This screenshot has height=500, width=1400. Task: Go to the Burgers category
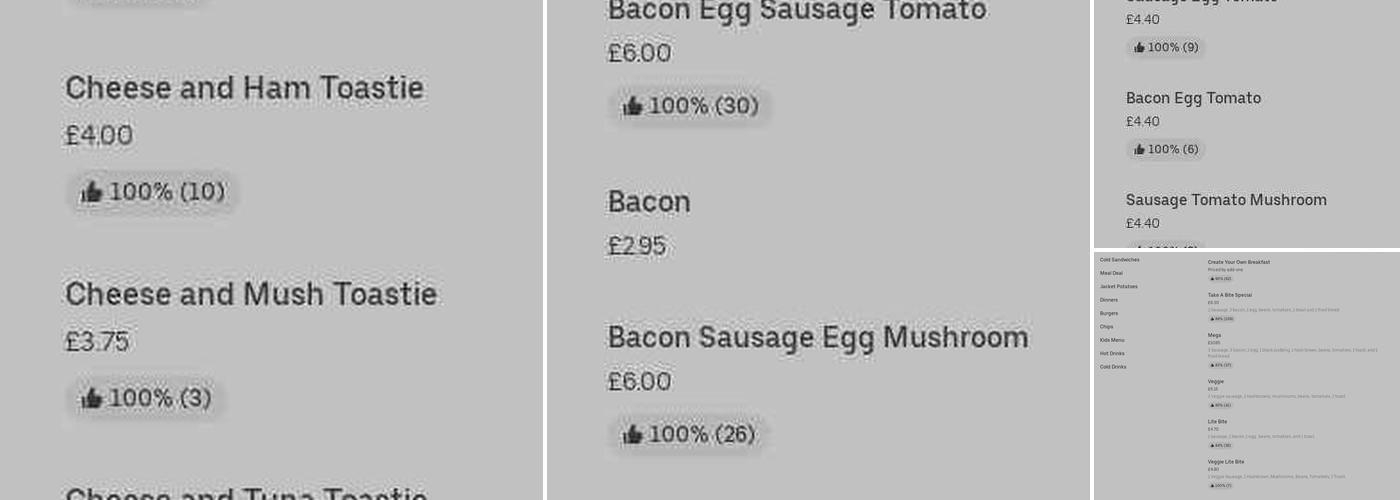[1109, 313]
